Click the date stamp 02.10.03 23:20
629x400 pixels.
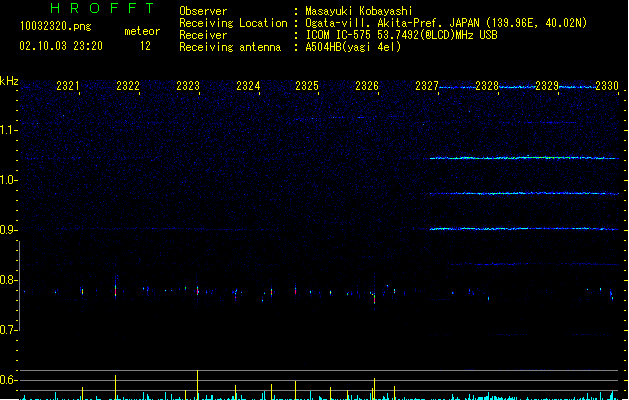[x=61, y=46]
